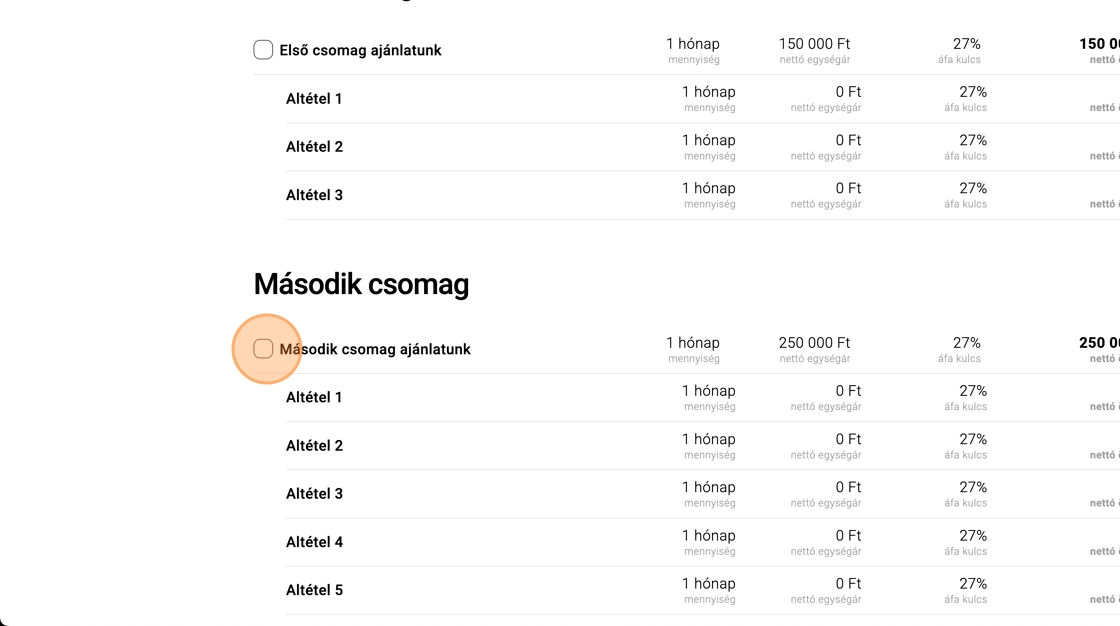
Task: Click the 0 Ft price of Altétel 5
Action: tap(848, 584)
